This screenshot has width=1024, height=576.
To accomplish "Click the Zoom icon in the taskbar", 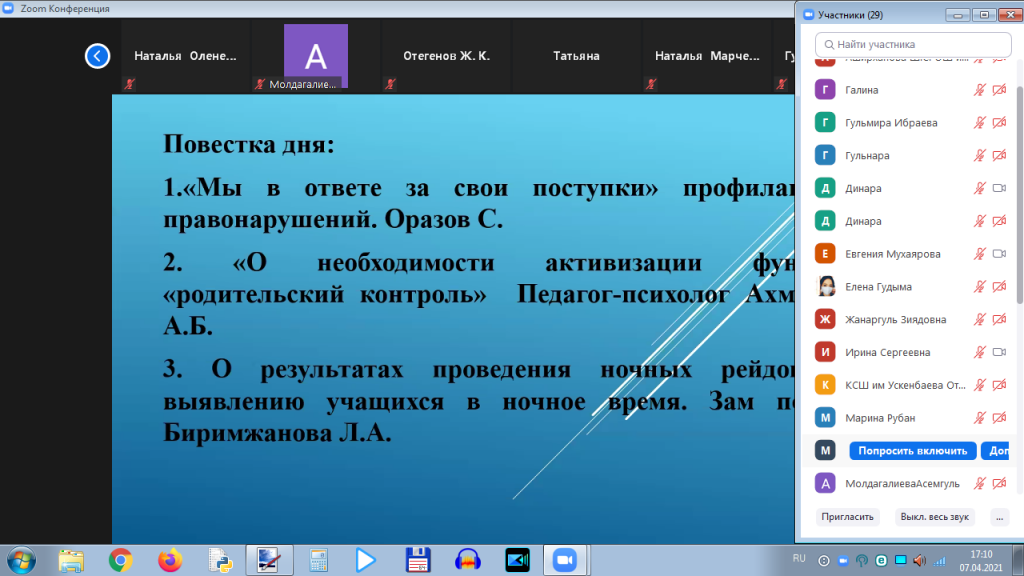I will [565, 559].
